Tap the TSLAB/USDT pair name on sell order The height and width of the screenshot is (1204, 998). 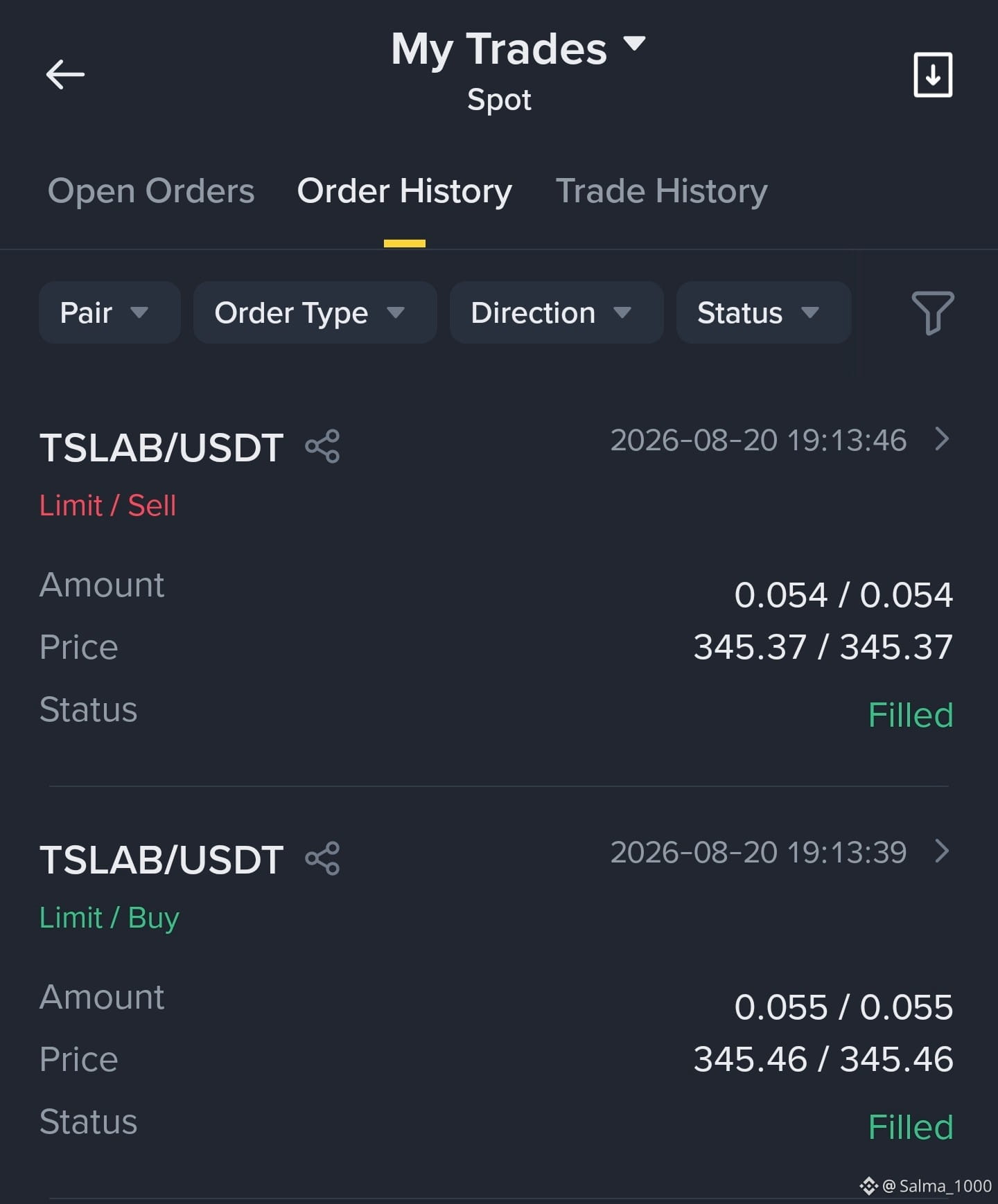[x=161, y=448]
